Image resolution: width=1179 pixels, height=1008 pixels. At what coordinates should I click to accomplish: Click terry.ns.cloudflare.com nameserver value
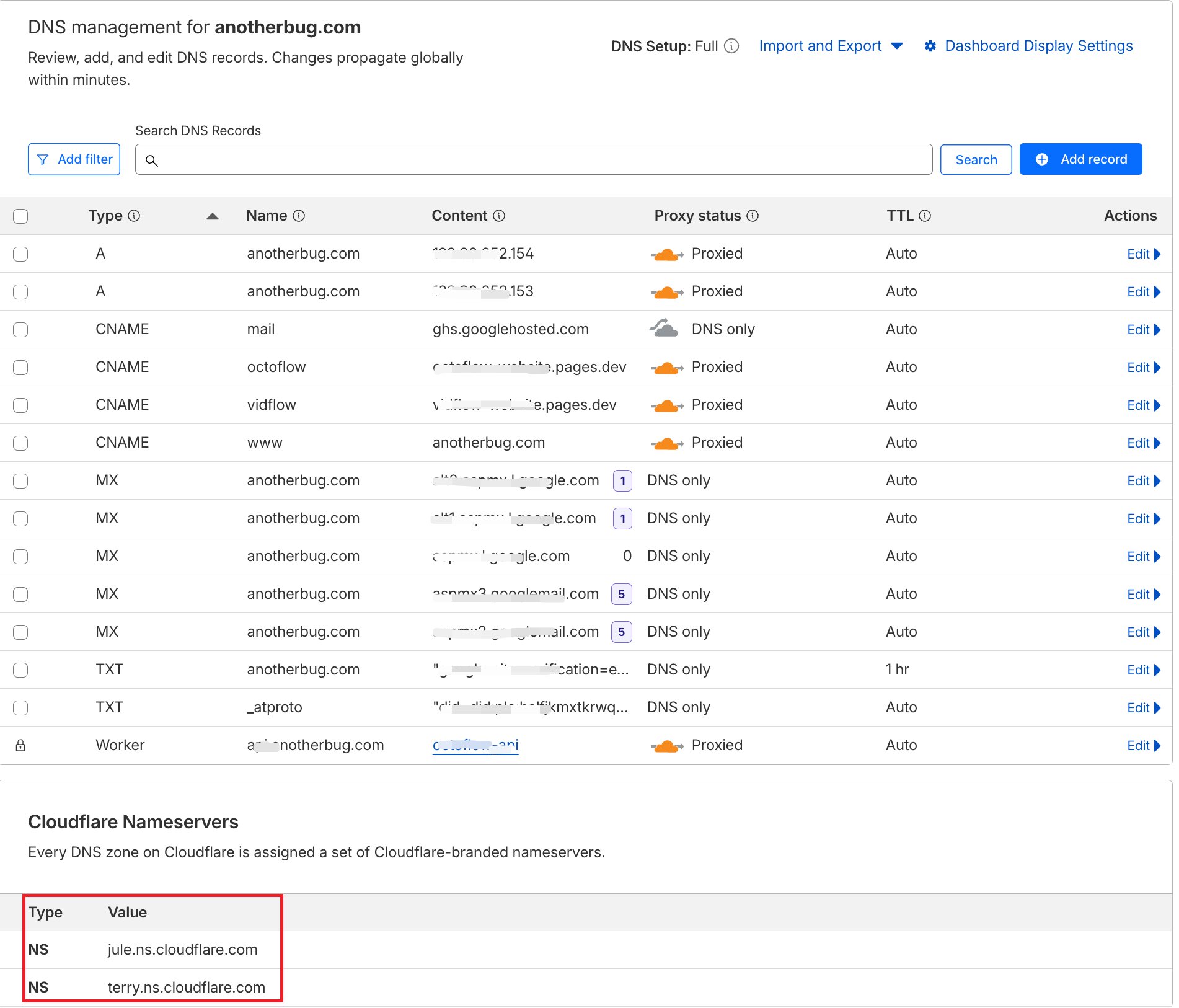click(x=186, y=988)
